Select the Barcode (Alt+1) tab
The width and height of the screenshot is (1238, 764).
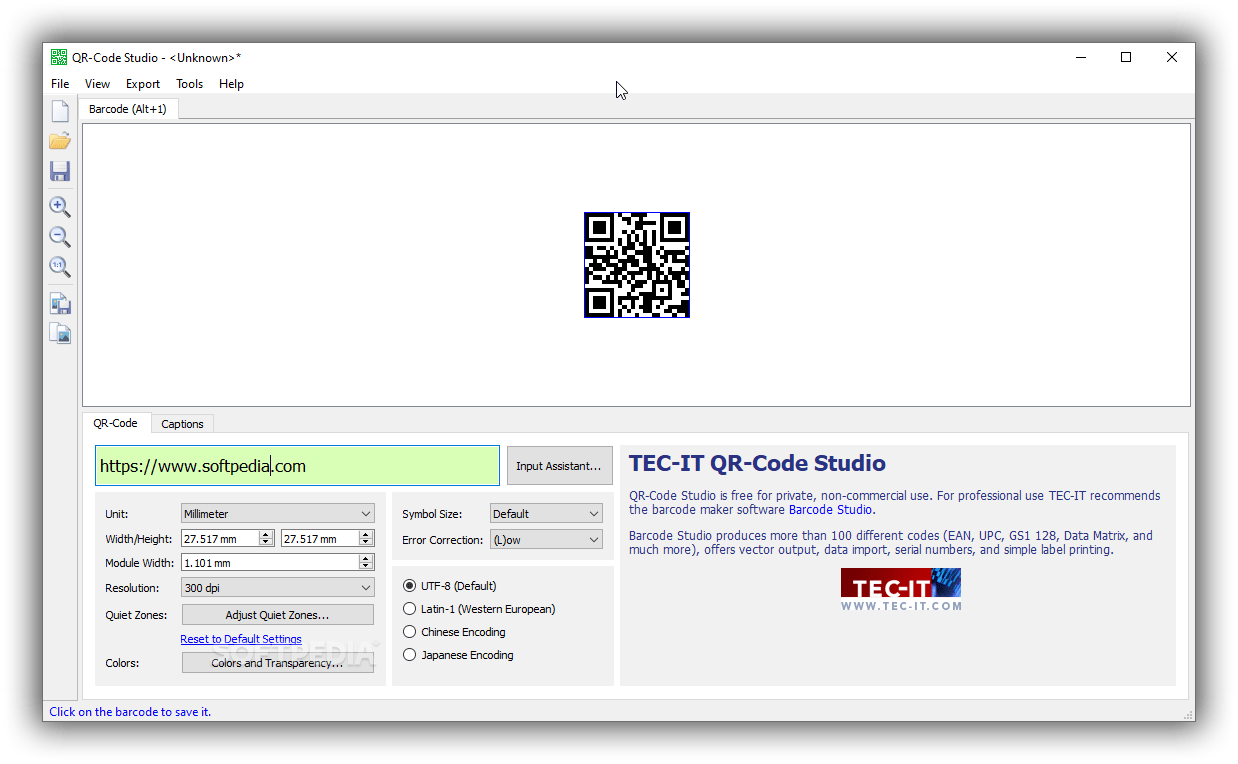(x=128, y=109)
